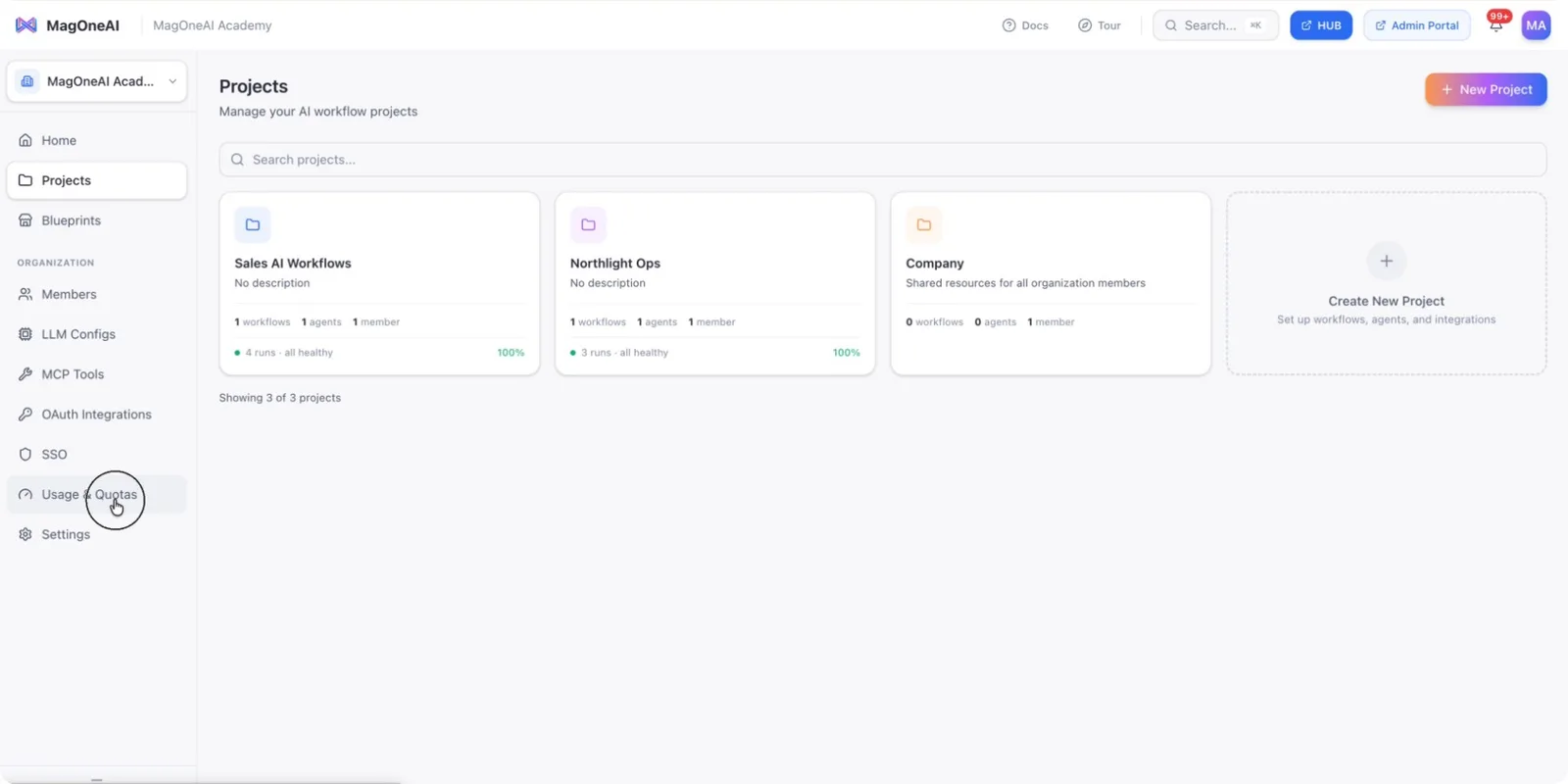Open the notifications bell icon
Screen dimensions: 1568x784
click(x=1495, y=25)
